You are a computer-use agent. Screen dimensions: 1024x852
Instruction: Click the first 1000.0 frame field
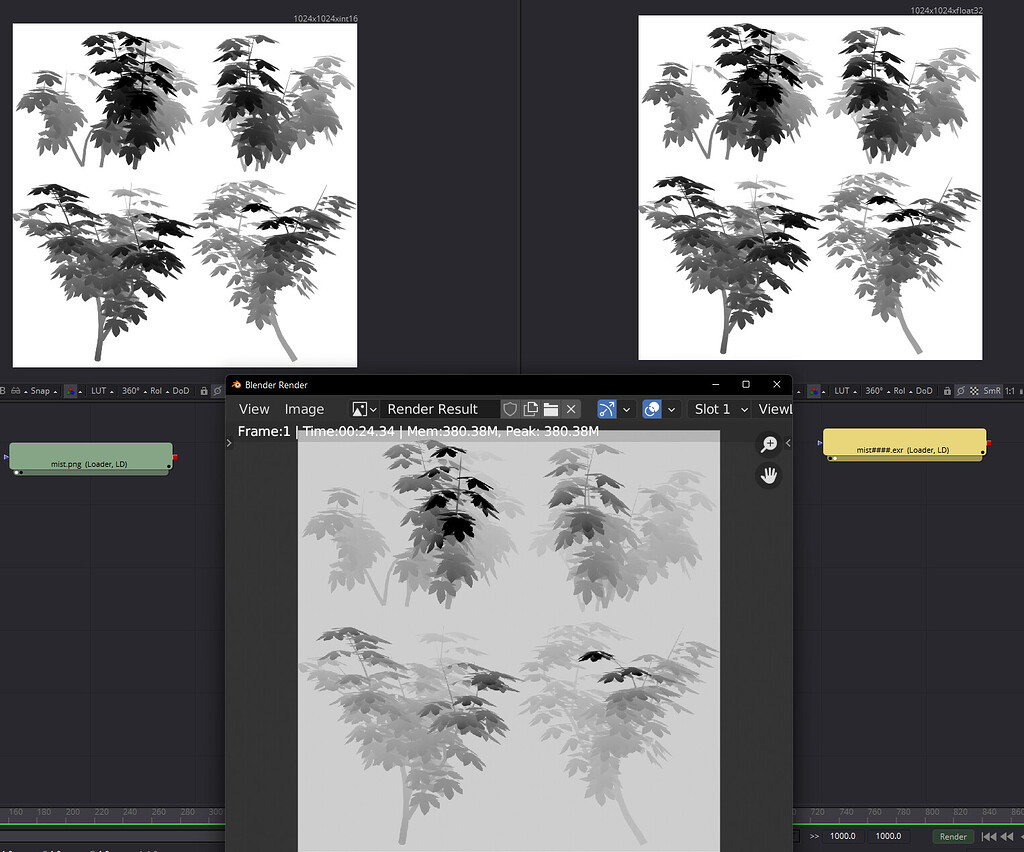pyautogui.click(x=842, y=836)
